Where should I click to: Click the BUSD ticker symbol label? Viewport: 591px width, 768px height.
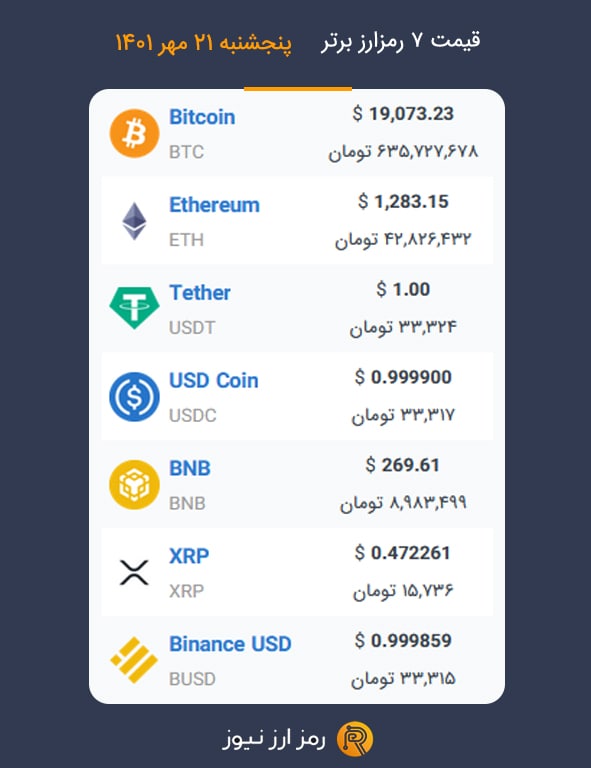(x=192, y=679)
